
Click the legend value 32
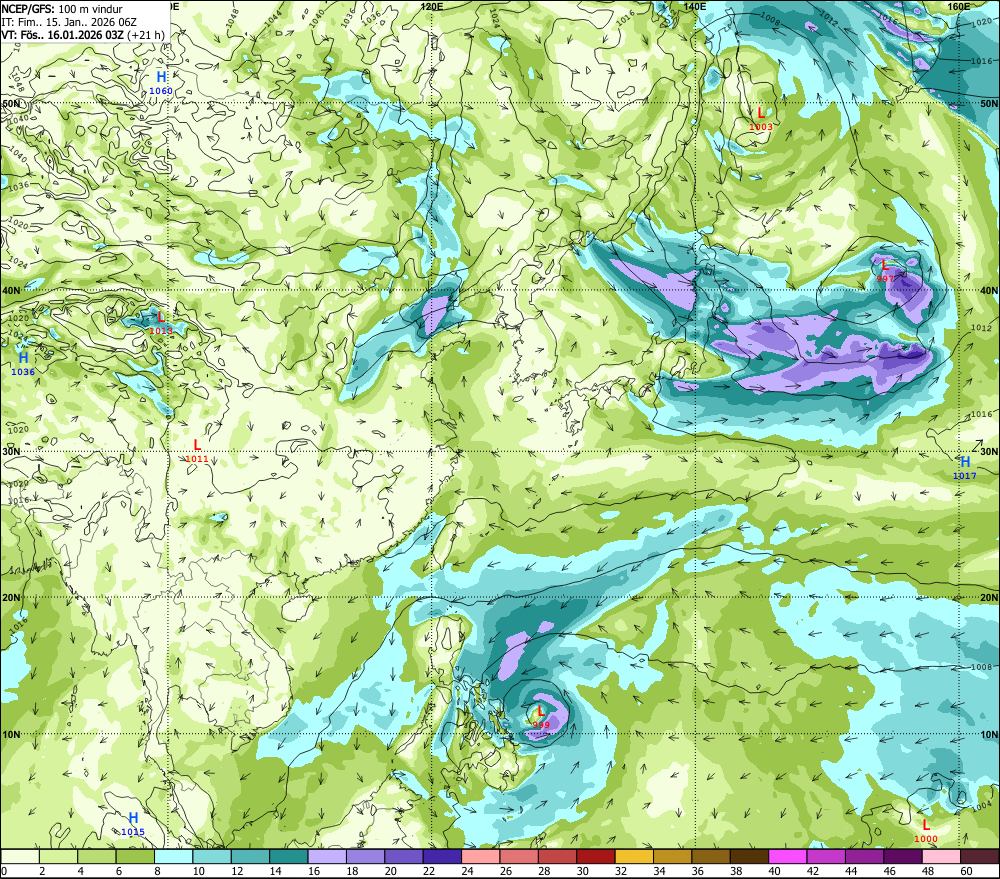click(x=621, y=871)
